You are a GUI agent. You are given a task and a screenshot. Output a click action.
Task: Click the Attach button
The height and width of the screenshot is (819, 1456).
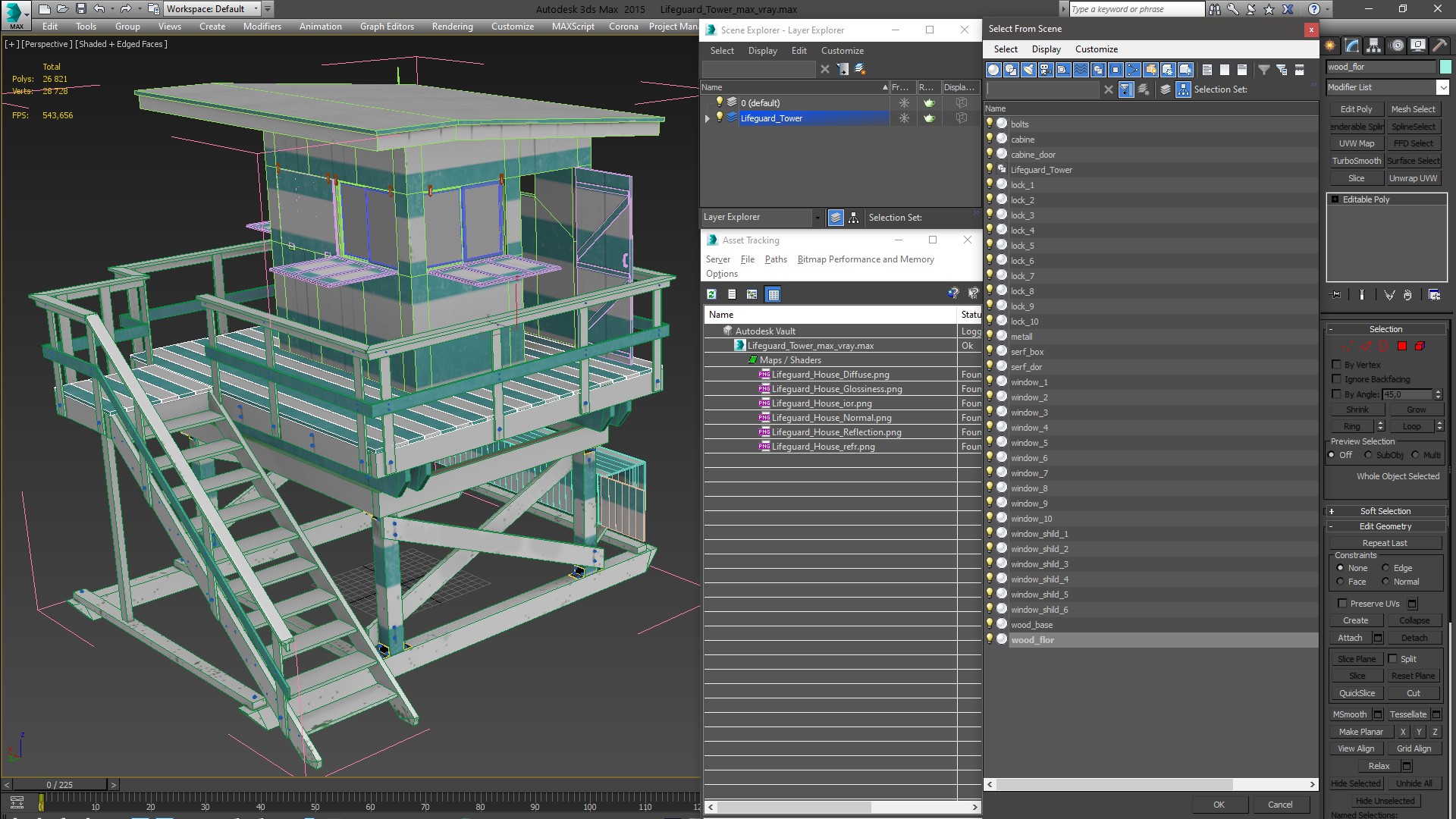[x=1350, y=638]
